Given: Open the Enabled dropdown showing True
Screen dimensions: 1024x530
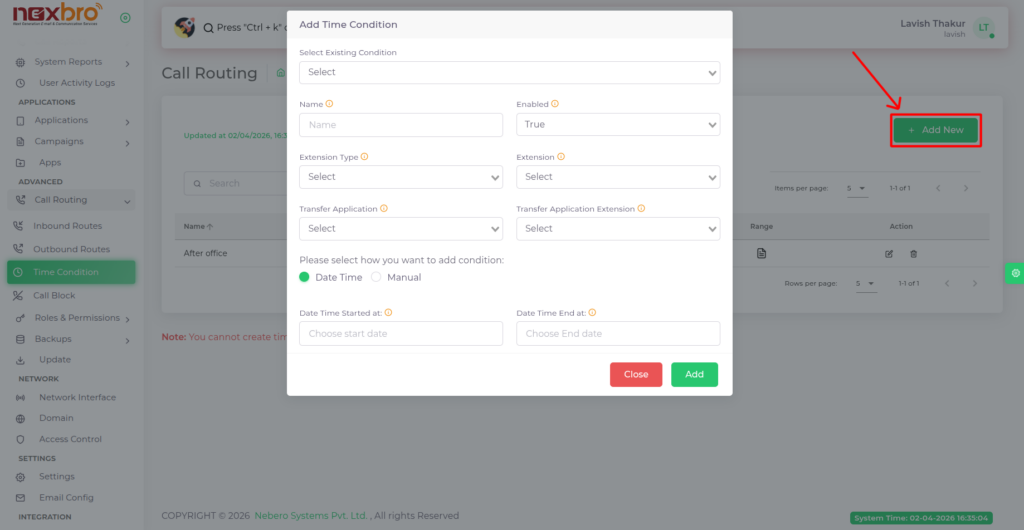Looking at the screenshot, I should click(x=617, y=125).
